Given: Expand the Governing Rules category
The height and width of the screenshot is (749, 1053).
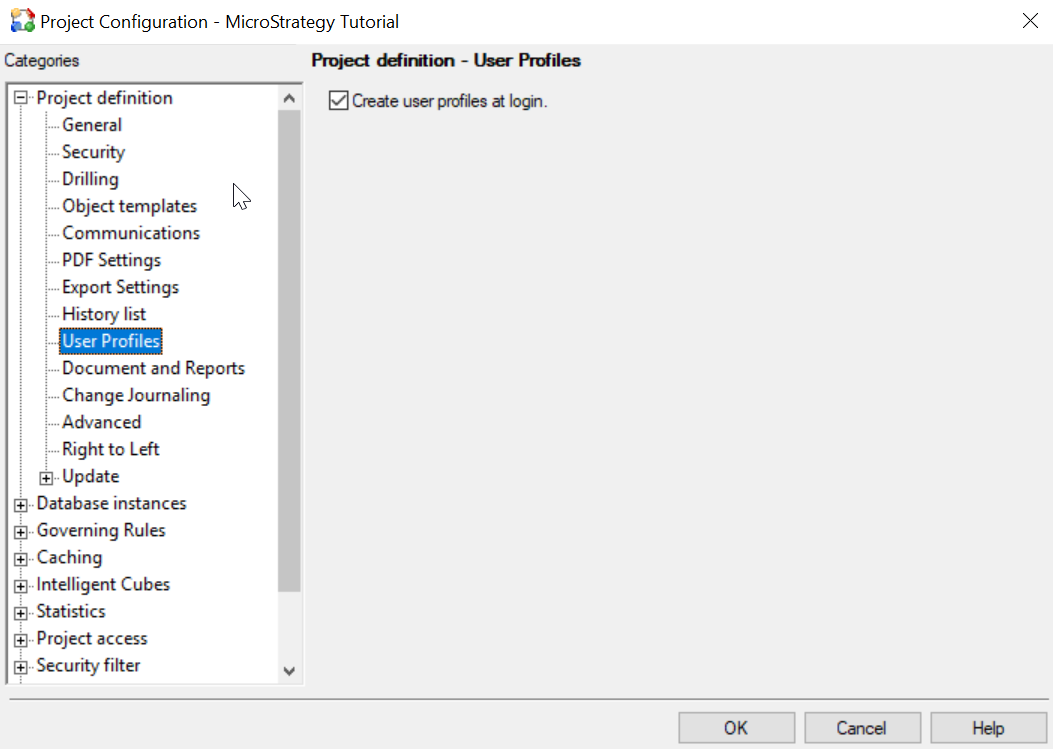Looking at the screenshot, I should (x=21, y=530).
